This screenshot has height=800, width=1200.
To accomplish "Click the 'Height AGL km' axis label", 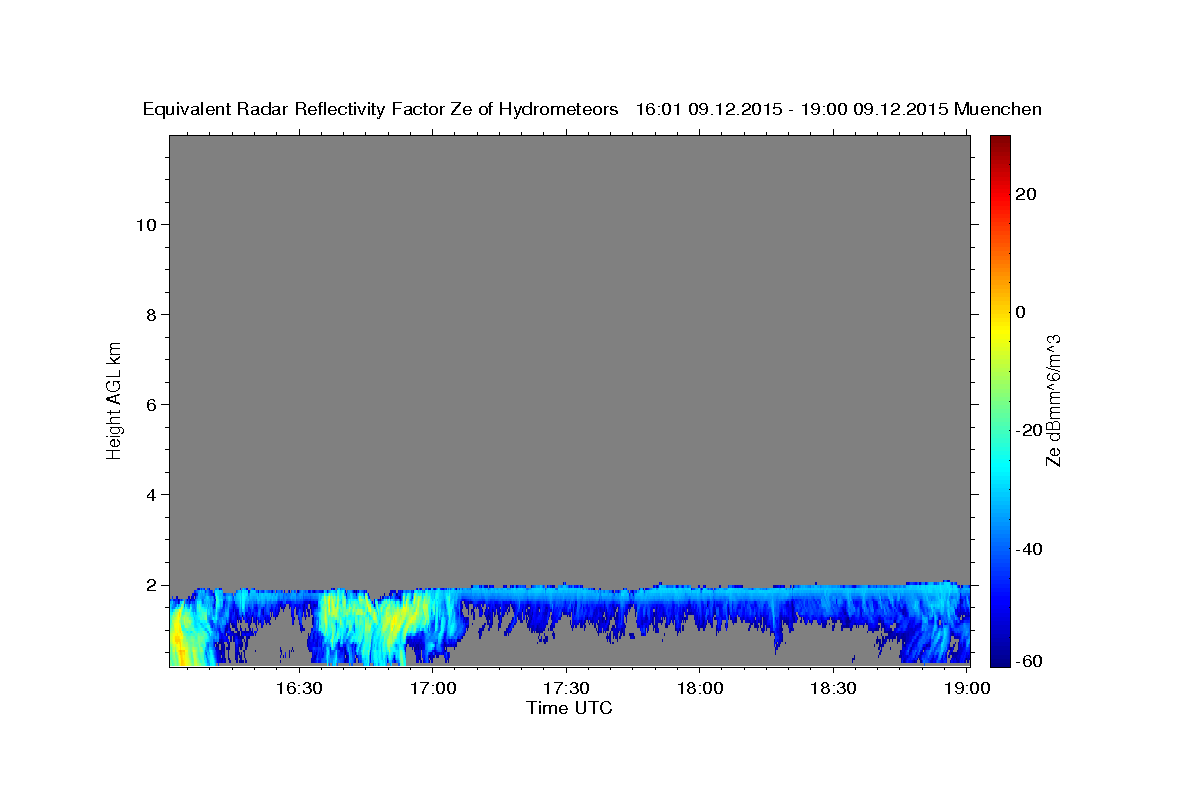I will tap(114, 399).
